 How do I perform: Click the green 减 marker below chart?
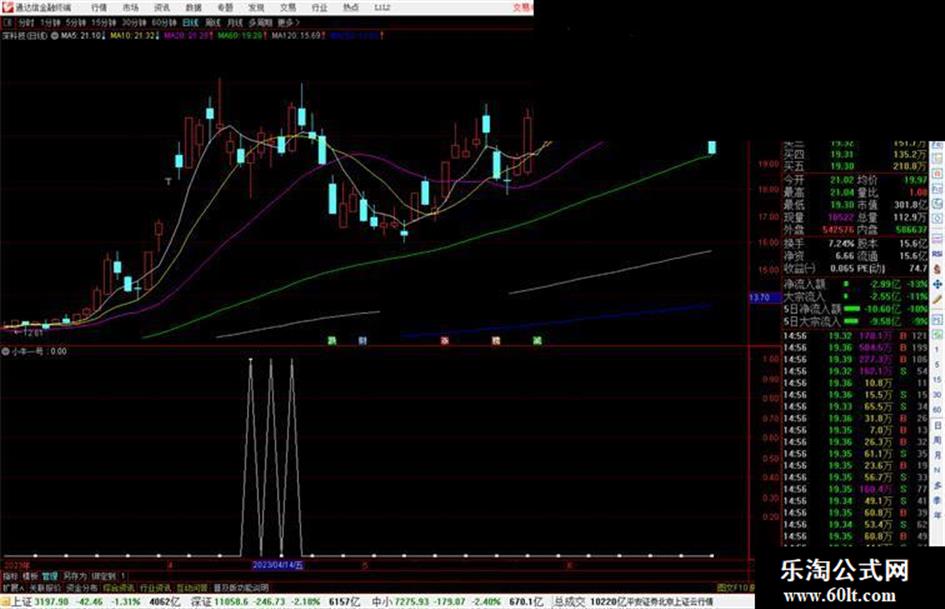coord(537,341)
